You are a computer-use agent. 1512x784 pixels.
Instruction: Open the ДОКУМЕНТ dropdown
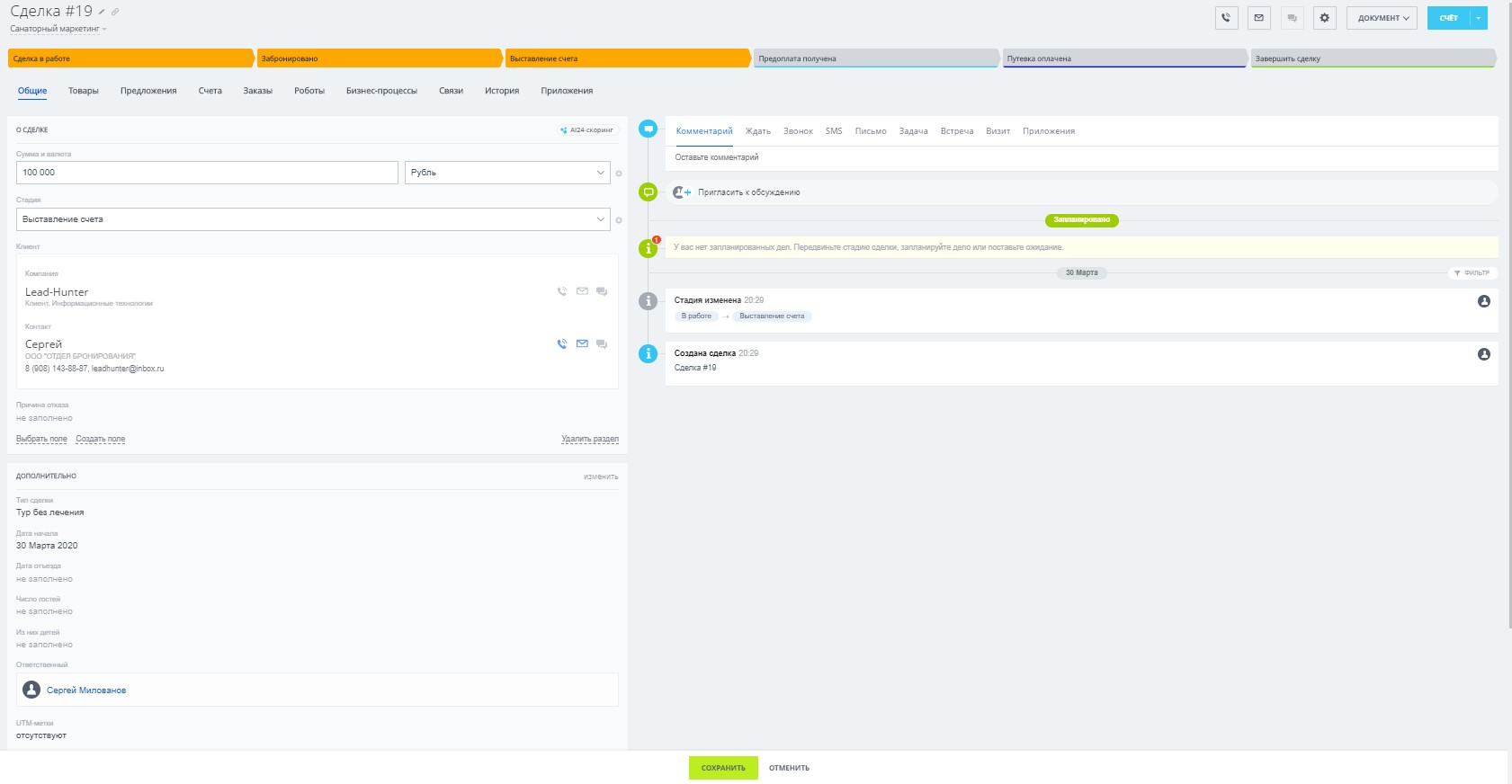point(1382,18)
